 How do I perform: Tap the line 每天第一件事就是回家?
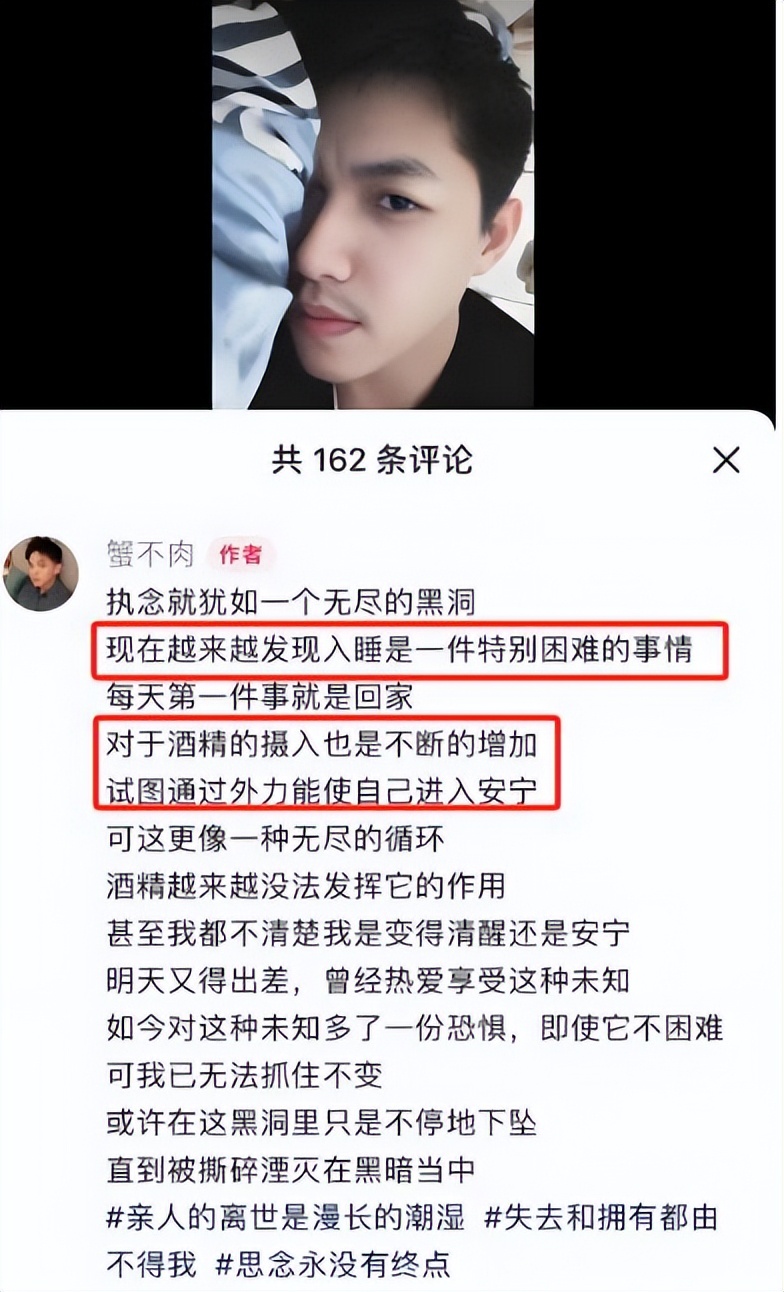260,696
